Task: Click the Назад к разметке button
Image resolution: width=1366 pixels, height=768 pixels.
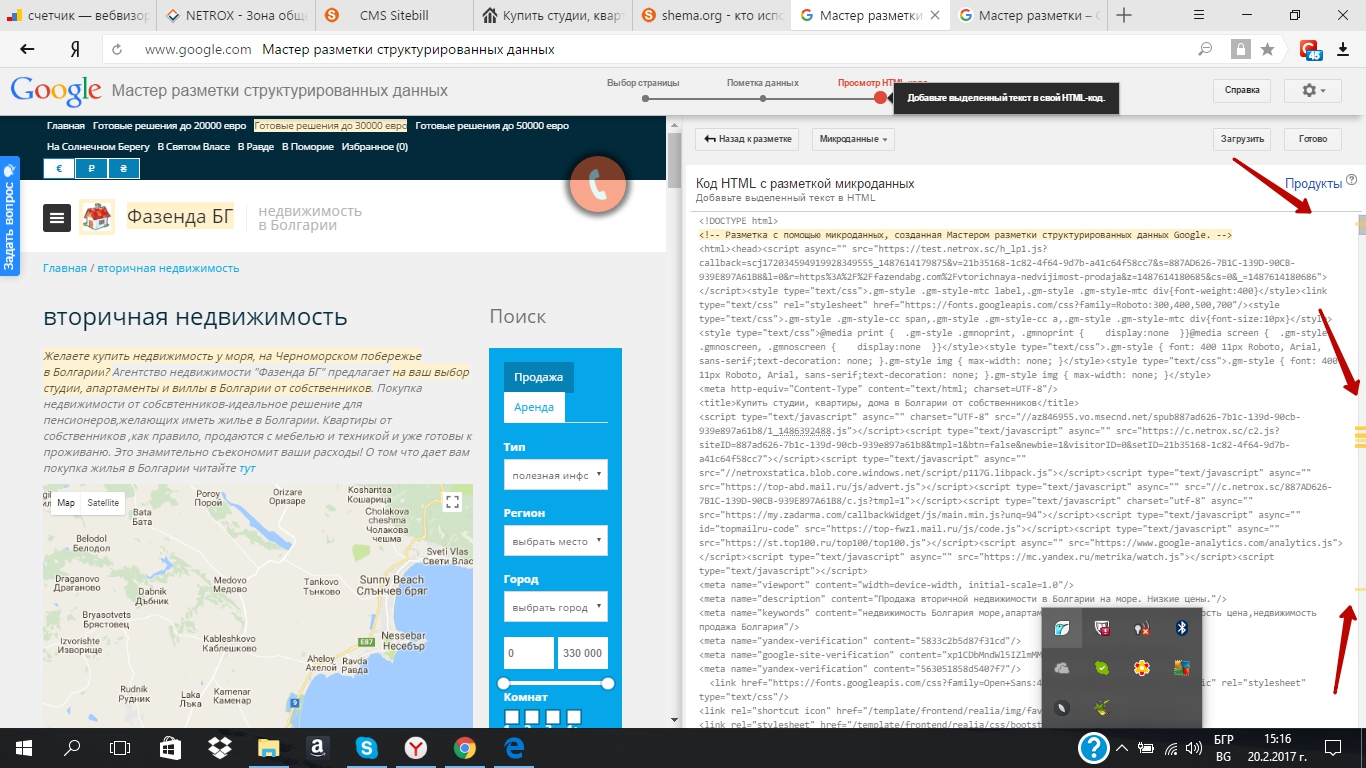Action: click(747, 139)
